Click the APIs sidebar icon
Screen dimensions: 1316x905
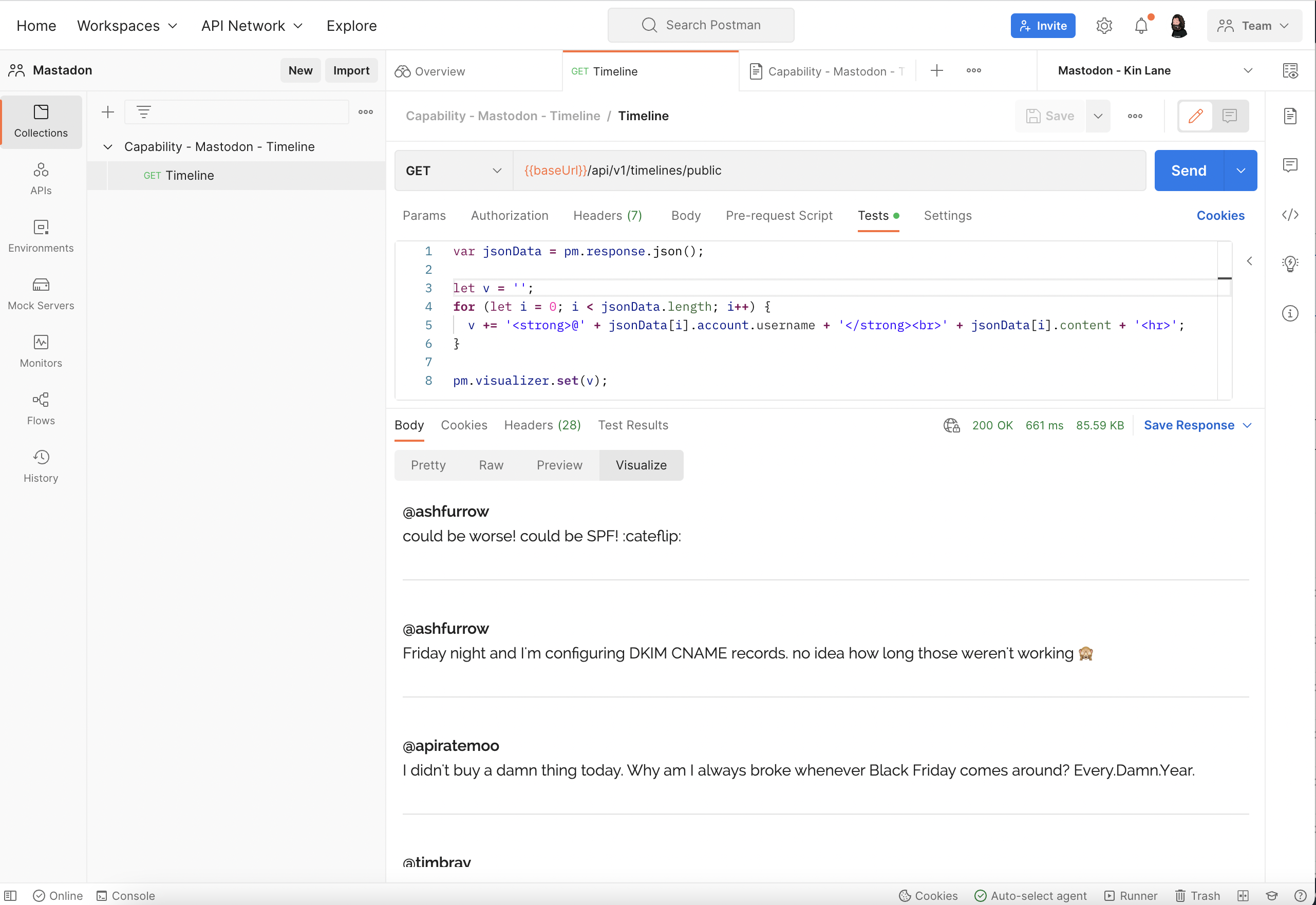coord(40,178)
